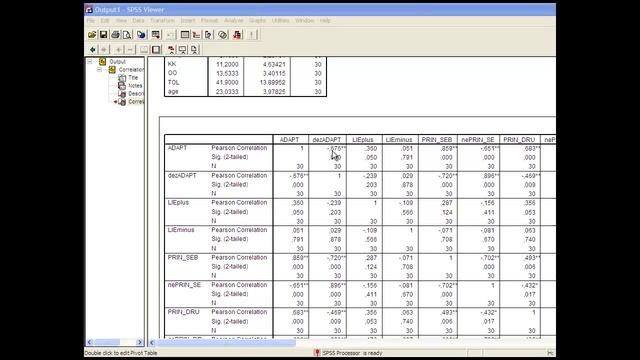
Task: Open the Window menu
Action: pyautogui.click(x=304, y=20)
